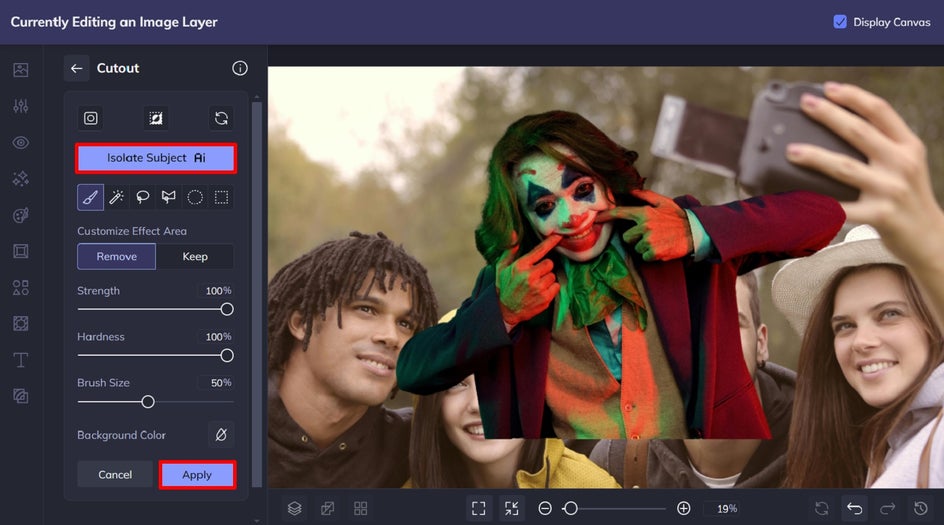
Task: Select Keep effect area mode
Action: tap(195, 256)
